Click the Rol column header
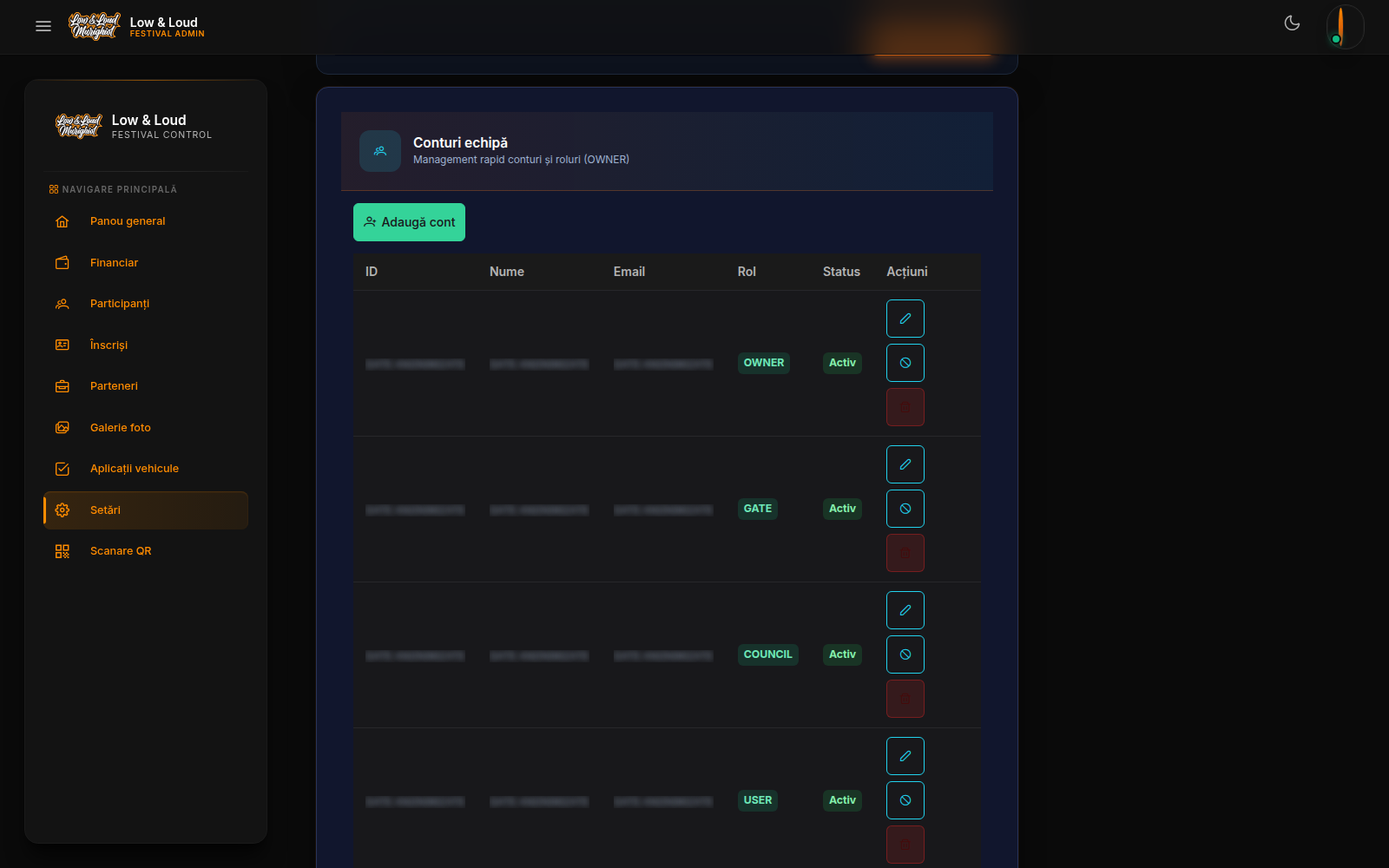The image size is (1389, 868). click(747, 272)
